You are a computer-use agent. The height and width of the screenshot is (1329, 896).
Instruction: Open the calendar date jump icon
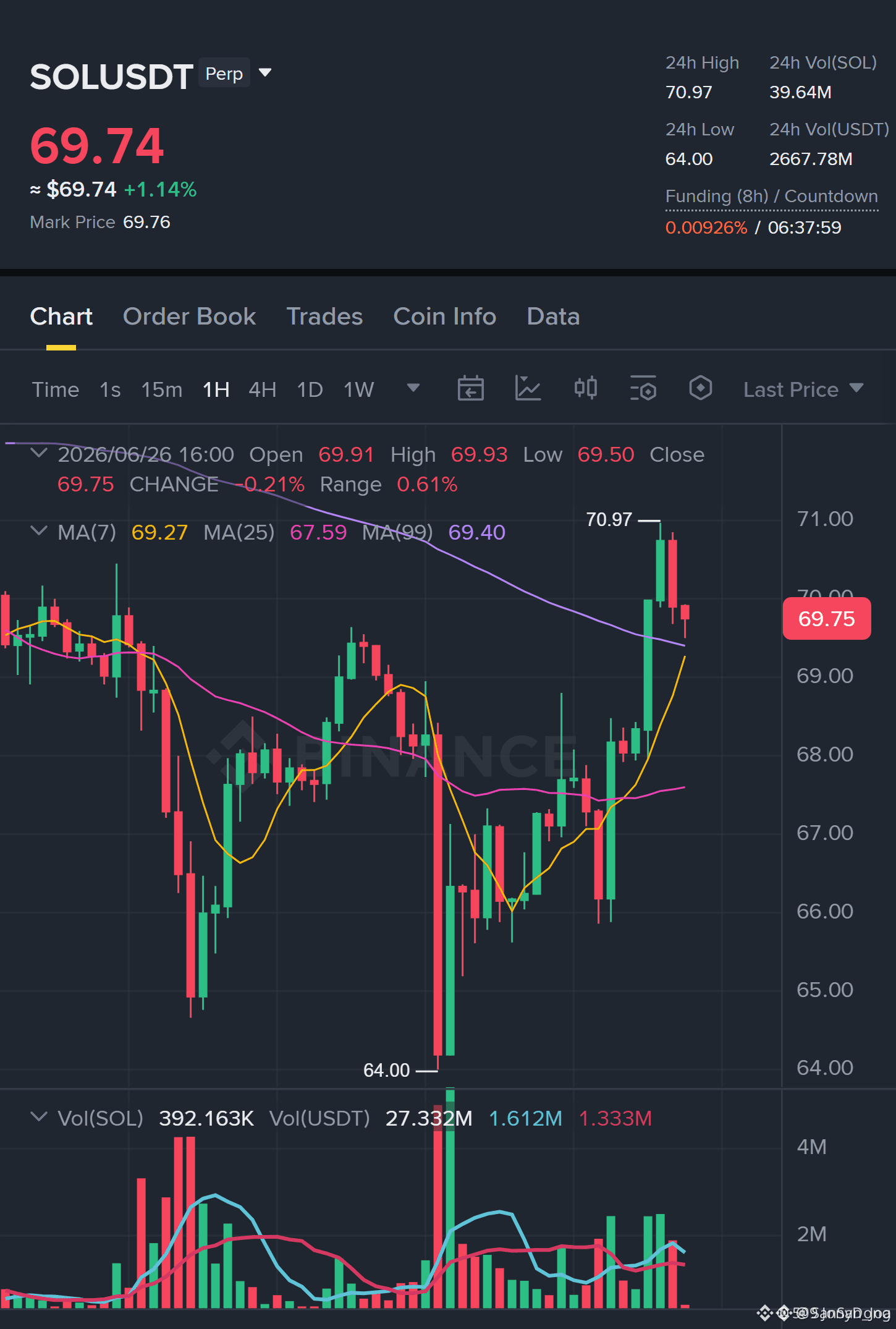tap(470, 389)
